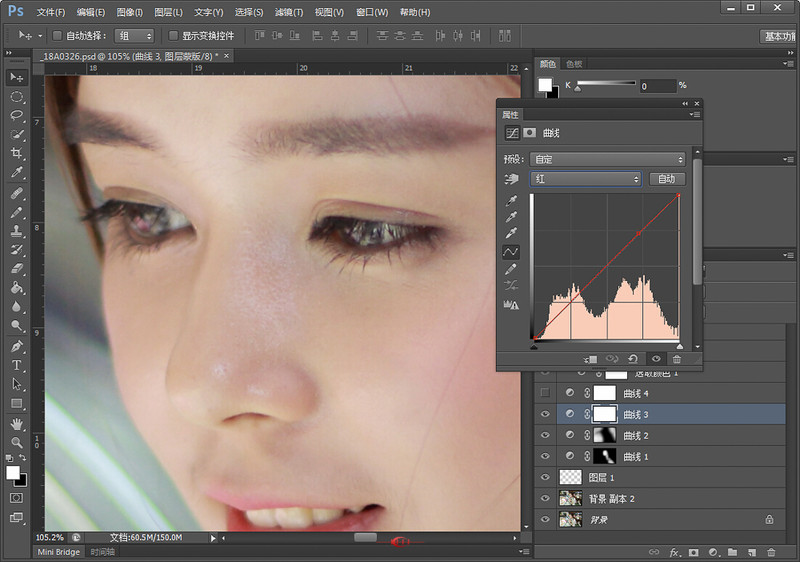Enable the Auto-Select checkbox
The width and height of the screenshot is (800, 562).
(x=57, y=35)
